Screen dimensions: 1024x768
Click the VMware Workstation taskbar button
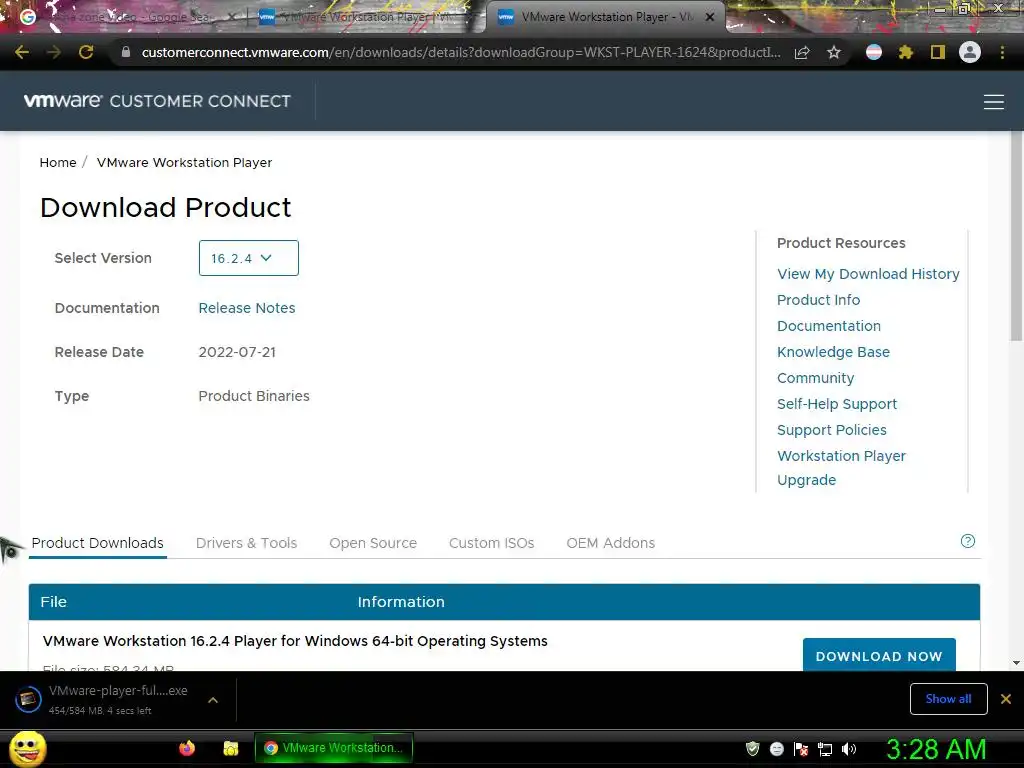pyautogui.click(x=334, y=748)
